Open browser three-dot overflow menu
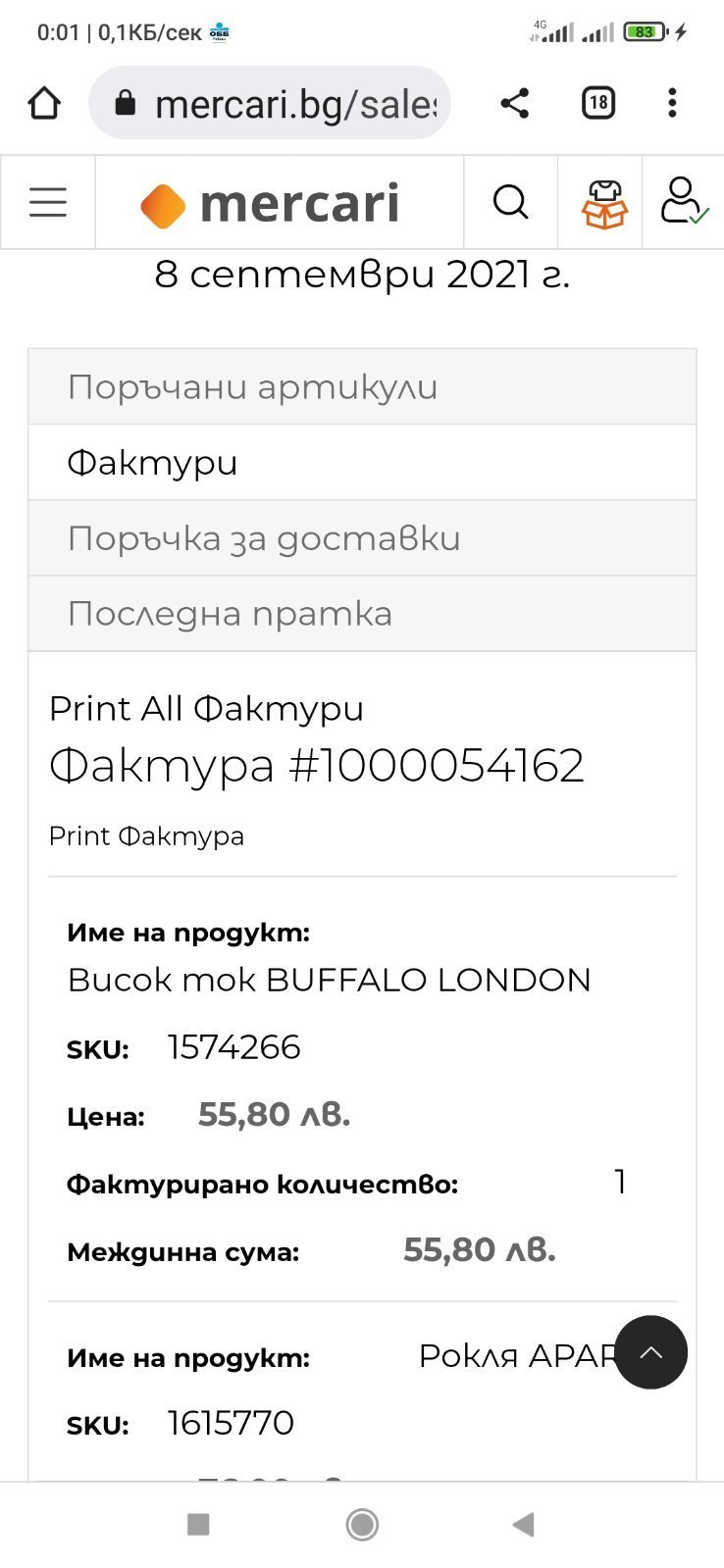The width and height of the screenshot is (724, 1568). click(672, 103)
